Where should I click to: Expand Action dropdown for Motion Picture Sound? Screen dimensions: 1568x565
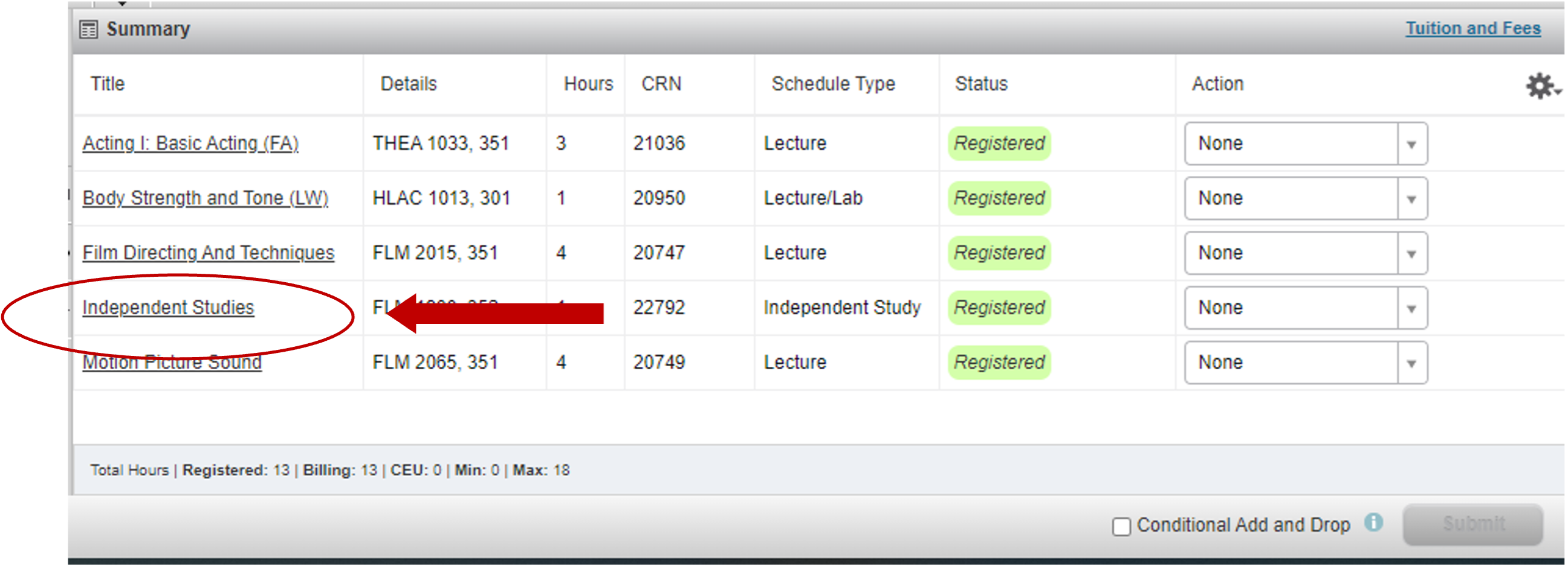click(x=1305, y=363)
